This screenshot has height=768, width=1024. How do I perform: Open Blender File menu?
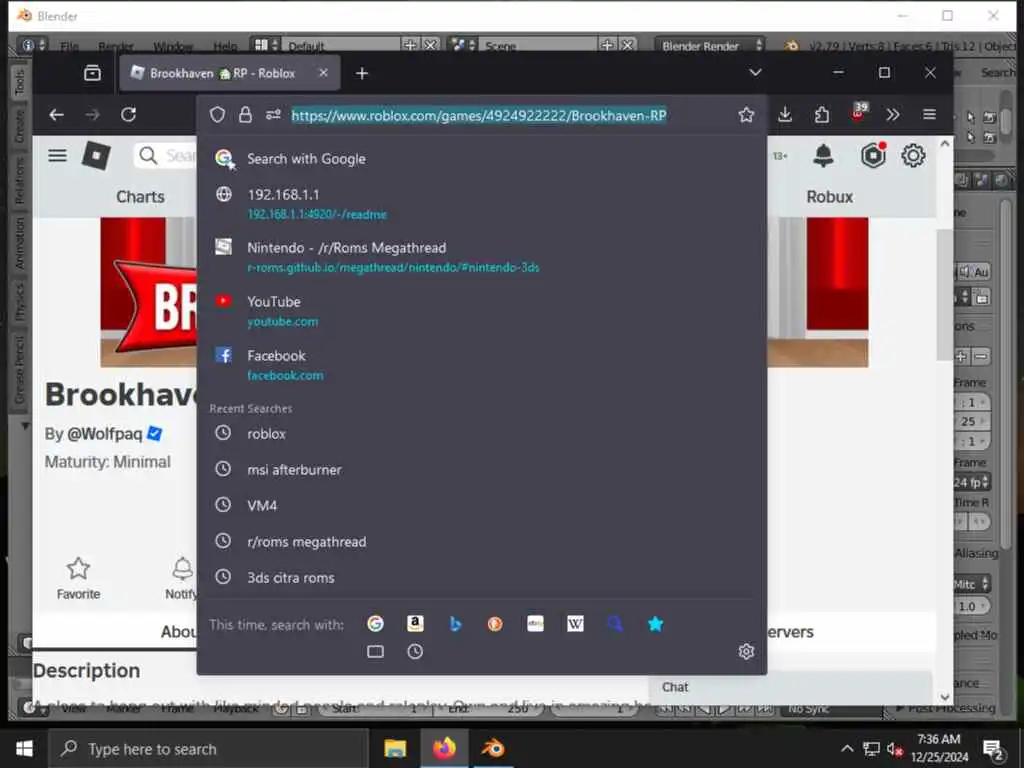coord(69,46)
